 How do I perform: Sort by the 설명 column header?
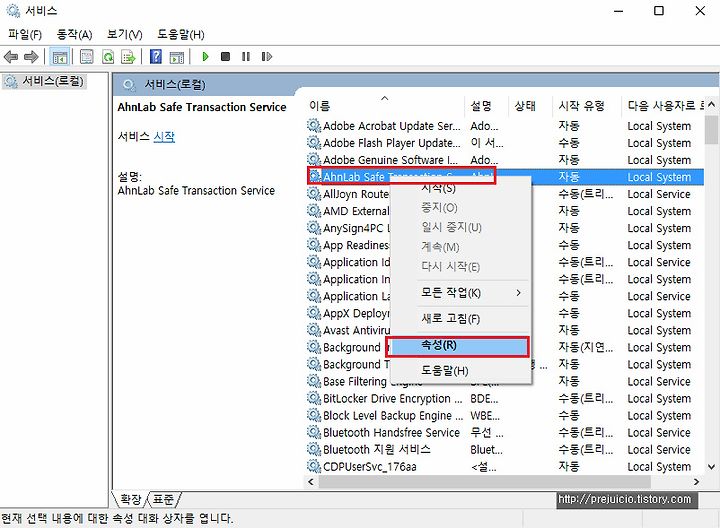point(486,106)
